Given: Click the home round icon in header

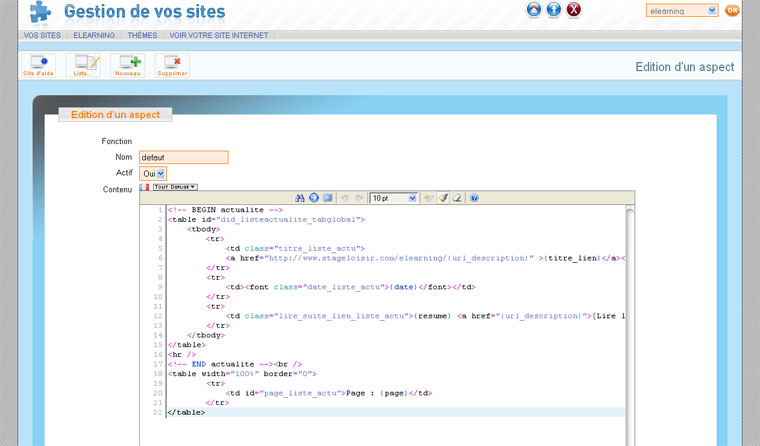Looking at the screenshot, I should (x=534, y=10).
